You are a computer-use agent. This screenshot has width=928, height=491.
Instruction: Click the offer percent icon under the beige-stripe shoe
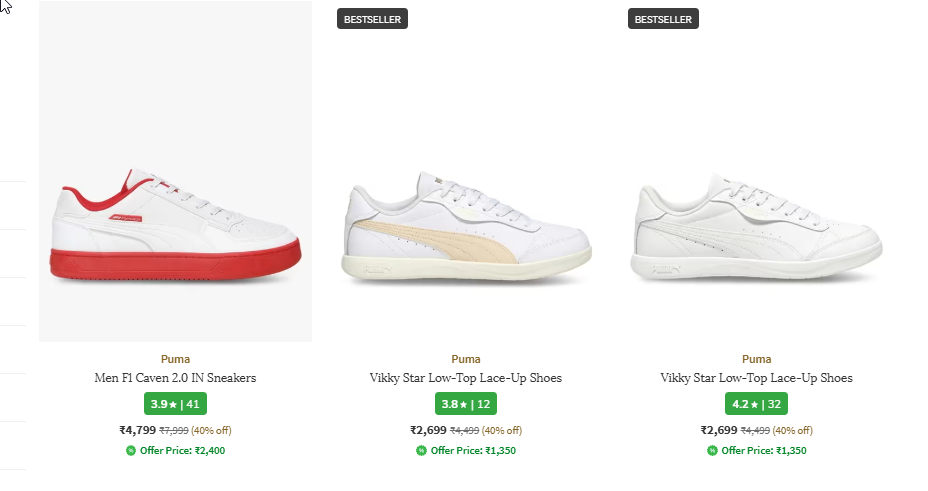(x=421, y=450)
